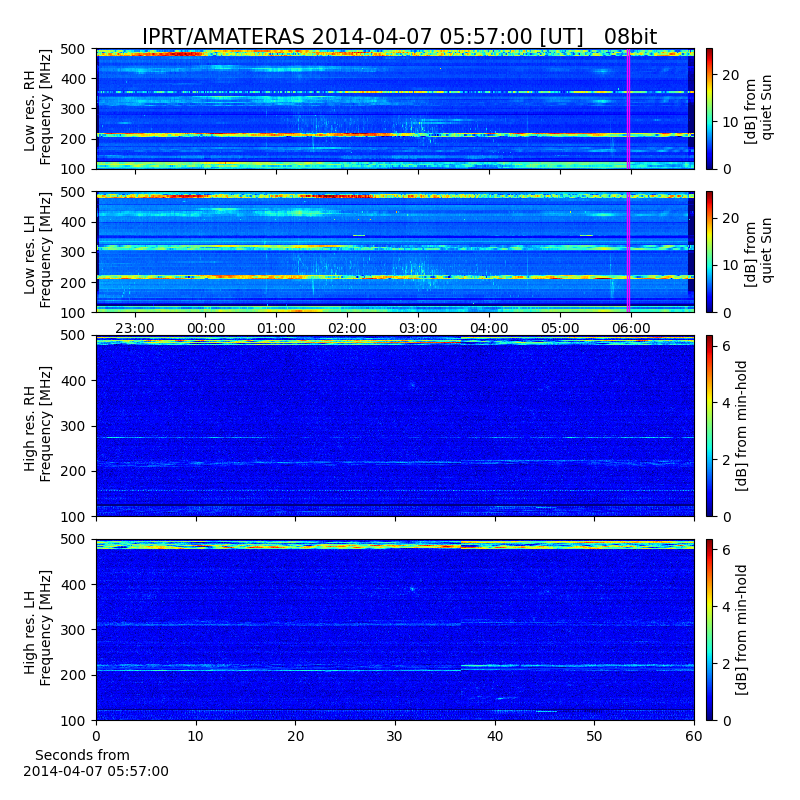This screenshot has height=800, width=800.
Task: Click the 01:00 time tick label
Action: 276,327
